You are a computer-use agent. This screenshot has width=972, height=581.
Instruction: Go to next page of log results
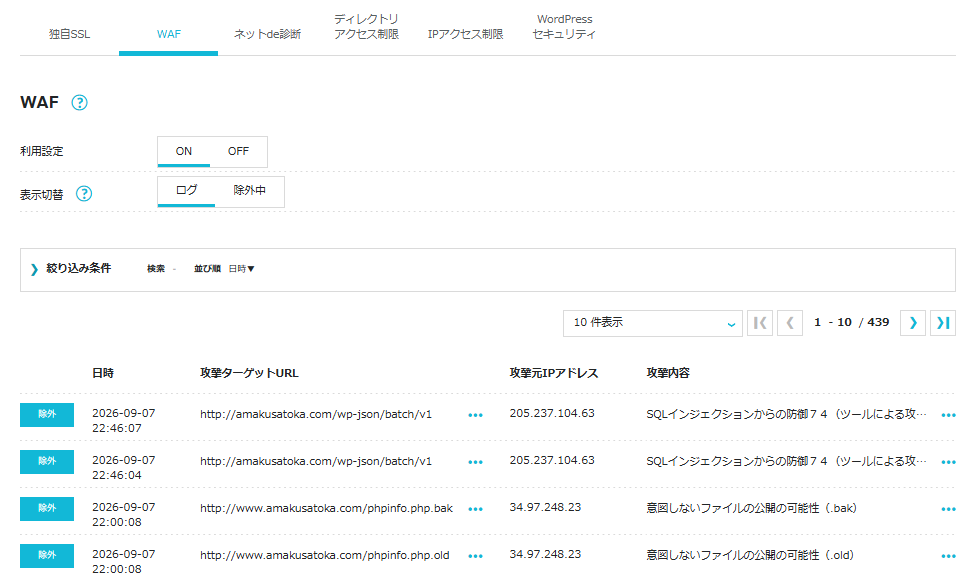(912, 323)
